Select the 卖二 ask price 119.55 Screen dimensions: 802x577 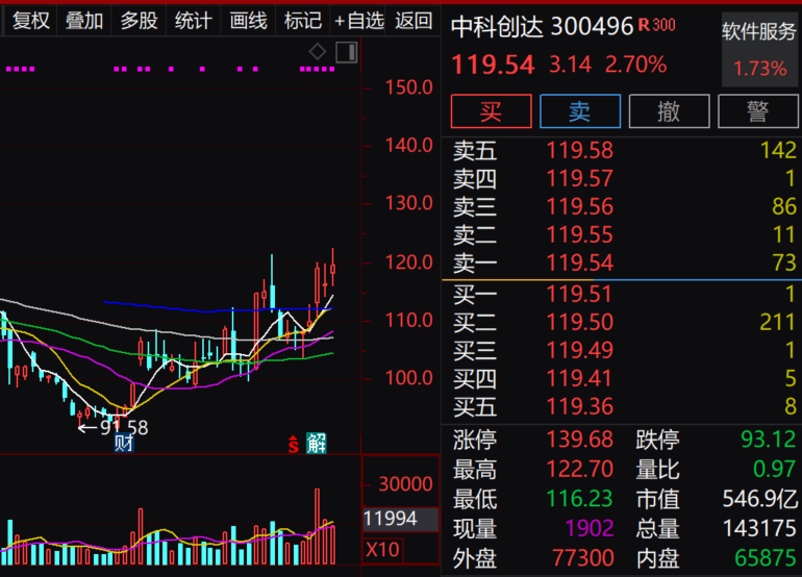coord(580,235)
